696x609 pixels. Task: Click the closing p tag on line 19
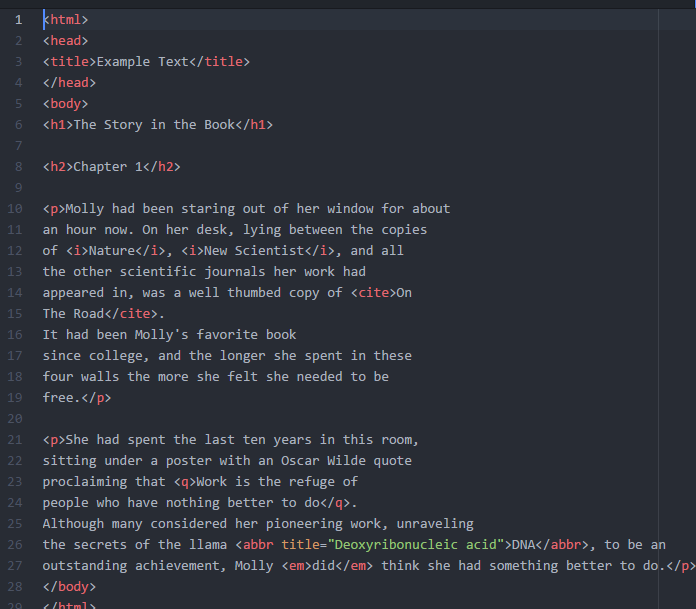(96, 398)
